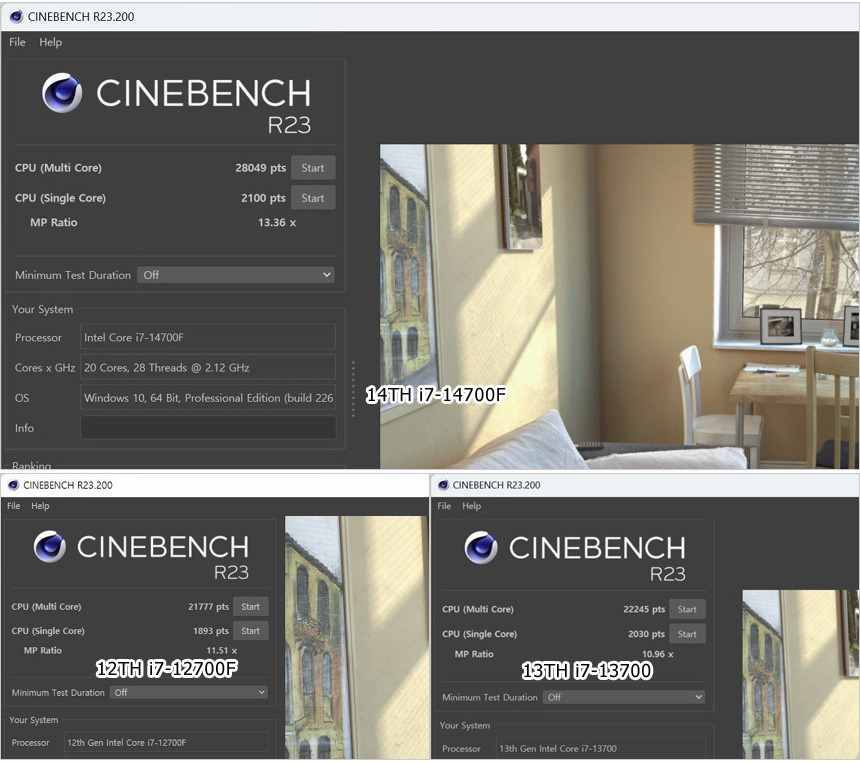The image size is (860, 764).
Task: Start the Multi Core test beside the 28049 pts score
Action: click(x=313, y=168)
